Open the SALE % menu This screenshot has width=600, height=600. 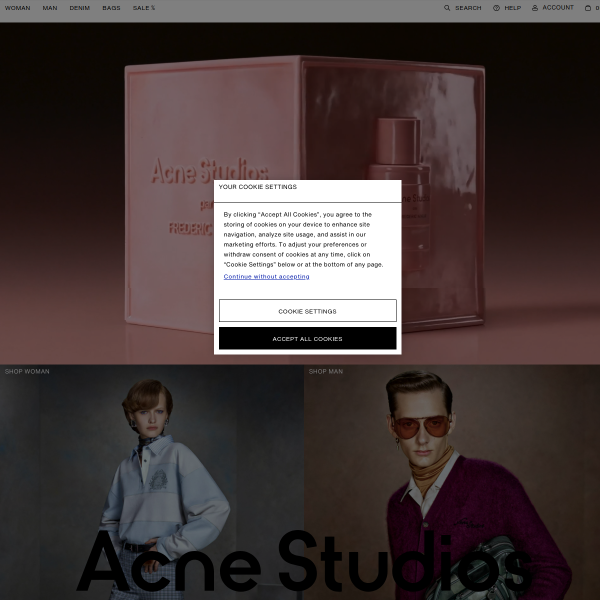pyautogui.click(x=144, y=8)
